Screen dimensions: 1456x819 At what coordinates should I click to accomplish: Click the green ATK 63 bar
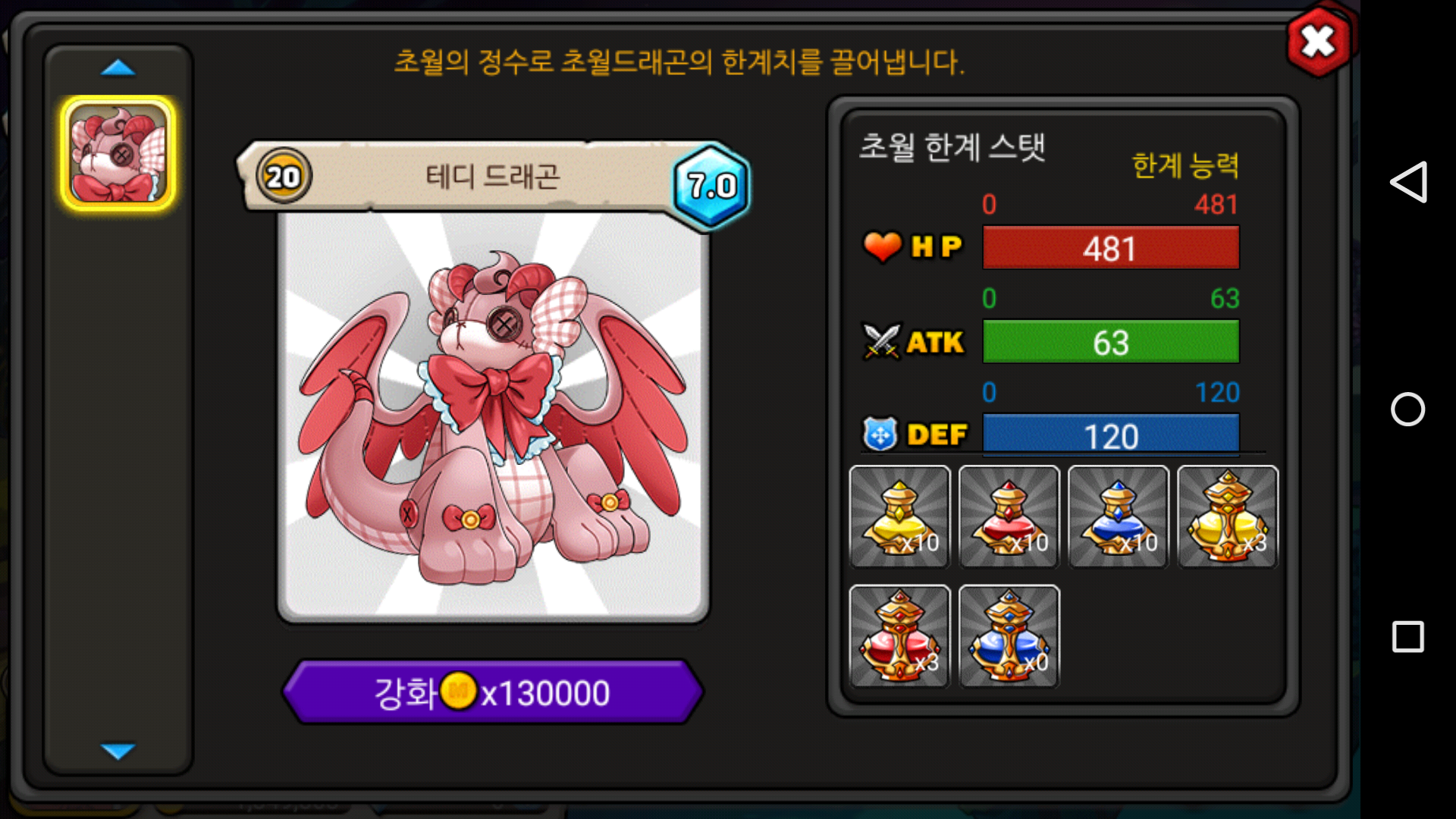(1111, 342)
